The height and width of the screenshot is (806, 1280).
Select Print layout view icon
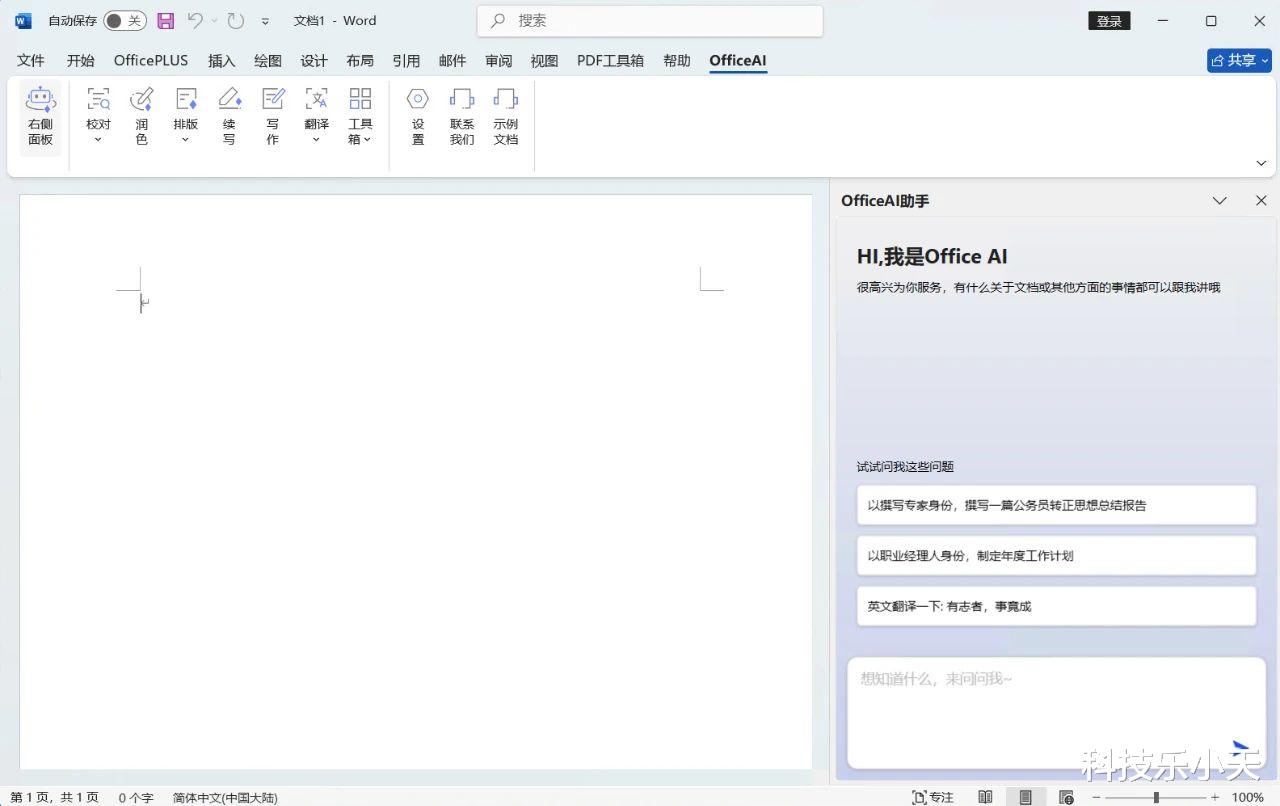tap(1026, 797)
